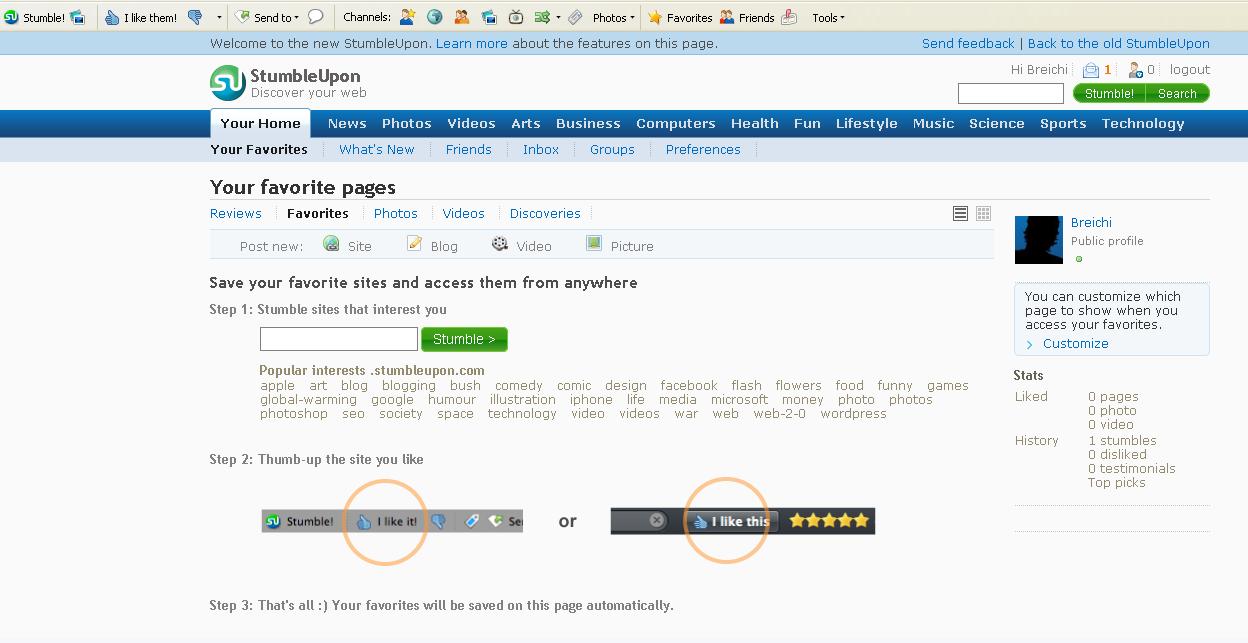Click the thumbs-up 'I like them!' toolbar button
This screenshot has height=643, width=1248.
coord(141,17)
